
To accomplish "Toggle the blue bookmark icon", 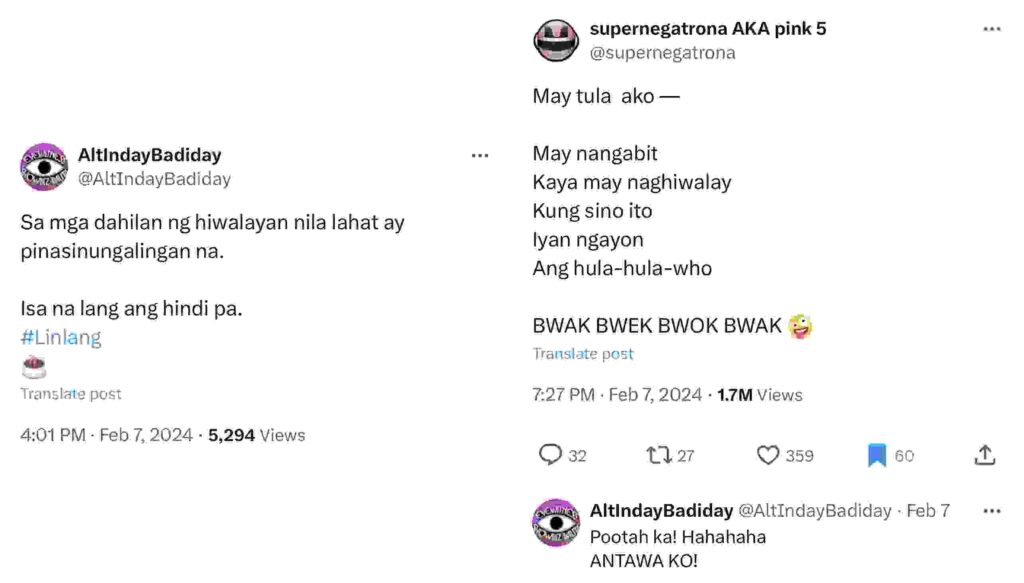I will [x=877, y=456].
